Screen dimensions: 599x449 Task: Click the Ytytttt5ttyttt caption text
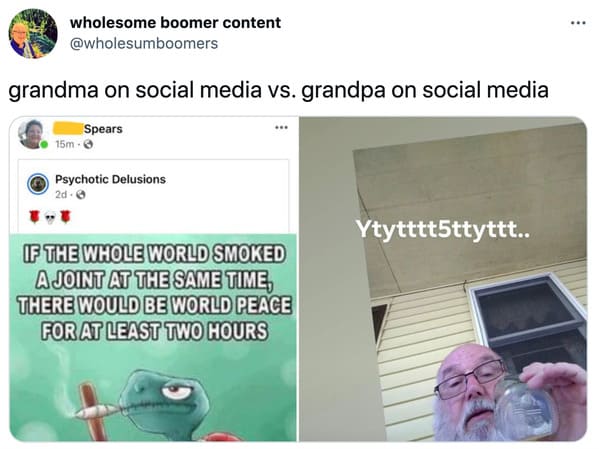[443, 230]
